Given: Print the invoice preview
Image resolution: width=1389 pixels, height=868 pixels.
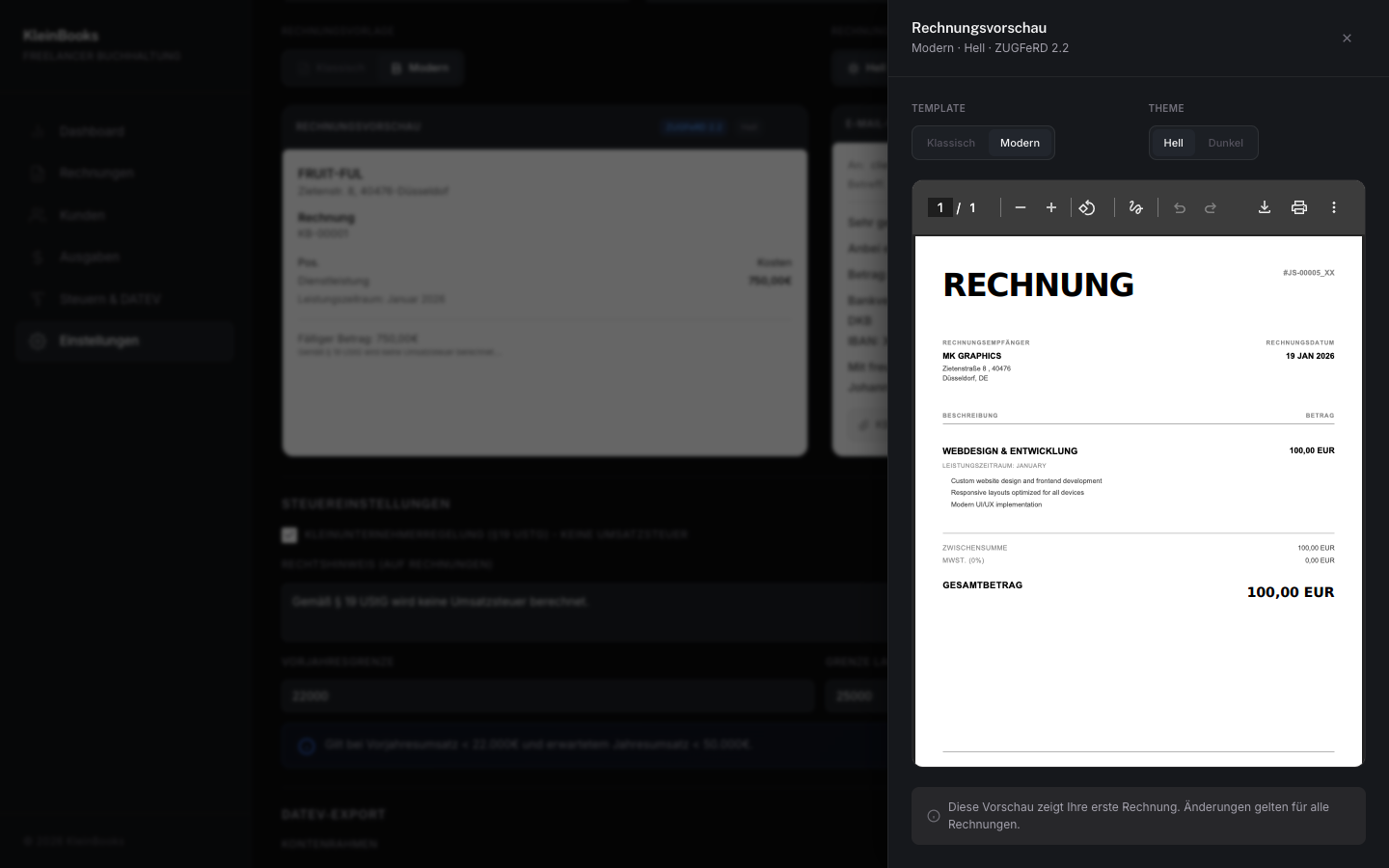Looking at the screenshot, I should tap(1299, 207).
